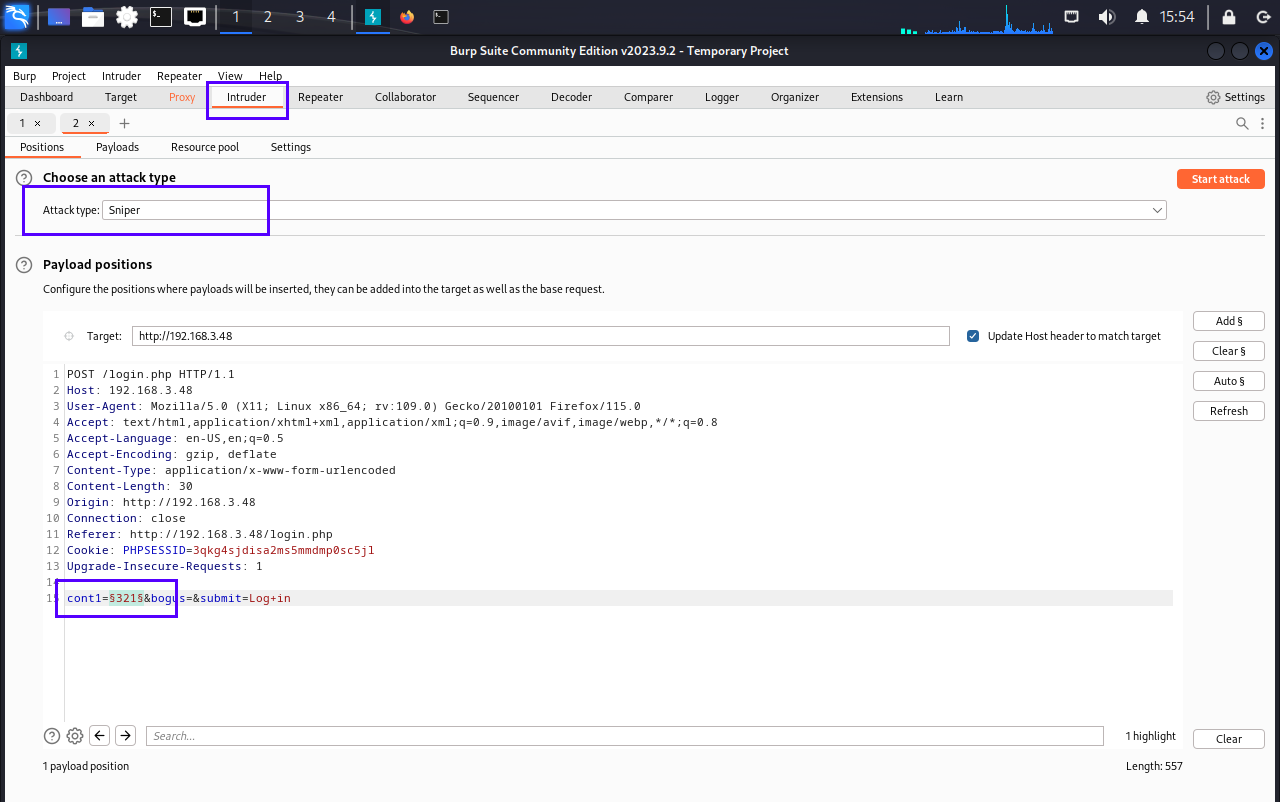Click the Add § button
This screenshot has width=1280, height=802.
tap(1229, 321)
